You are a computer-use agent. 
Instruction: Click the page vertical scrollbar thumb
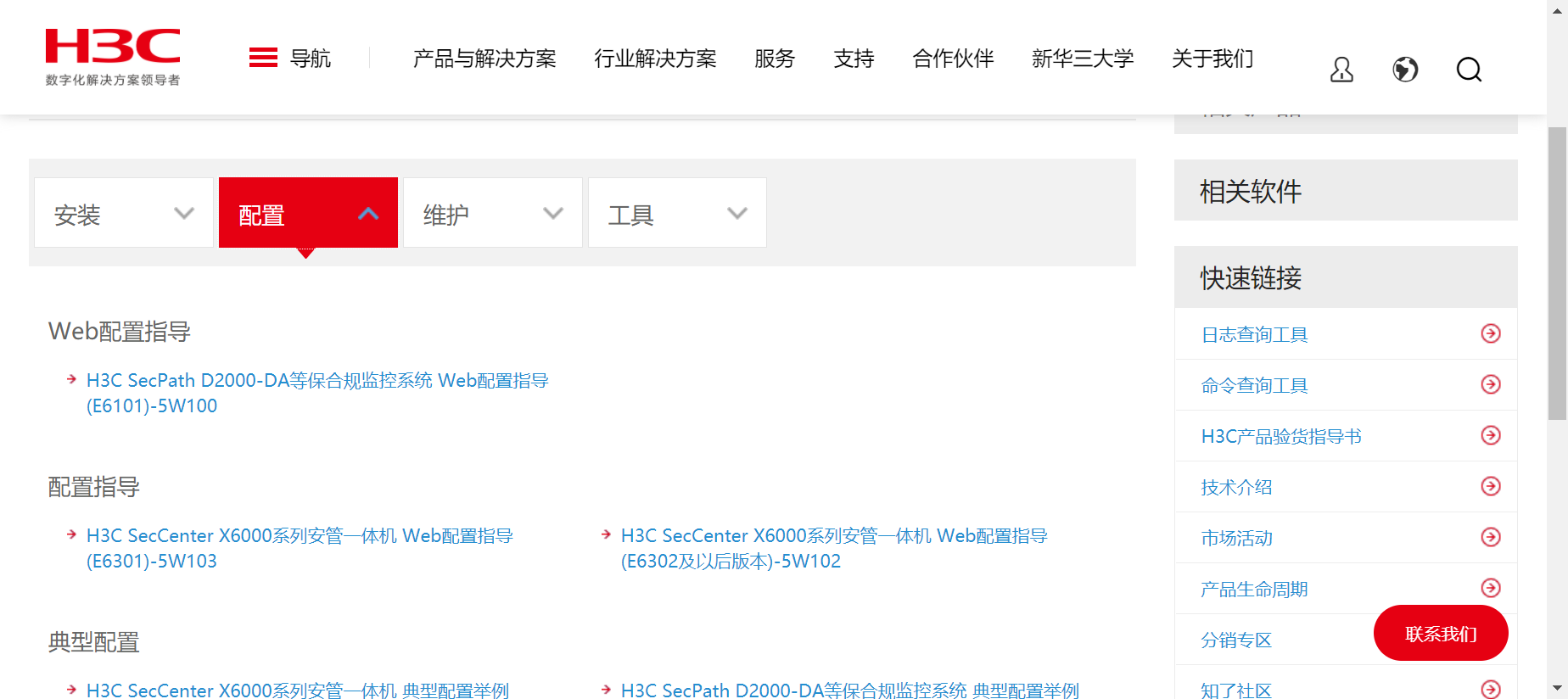(x=1557, y=273)
